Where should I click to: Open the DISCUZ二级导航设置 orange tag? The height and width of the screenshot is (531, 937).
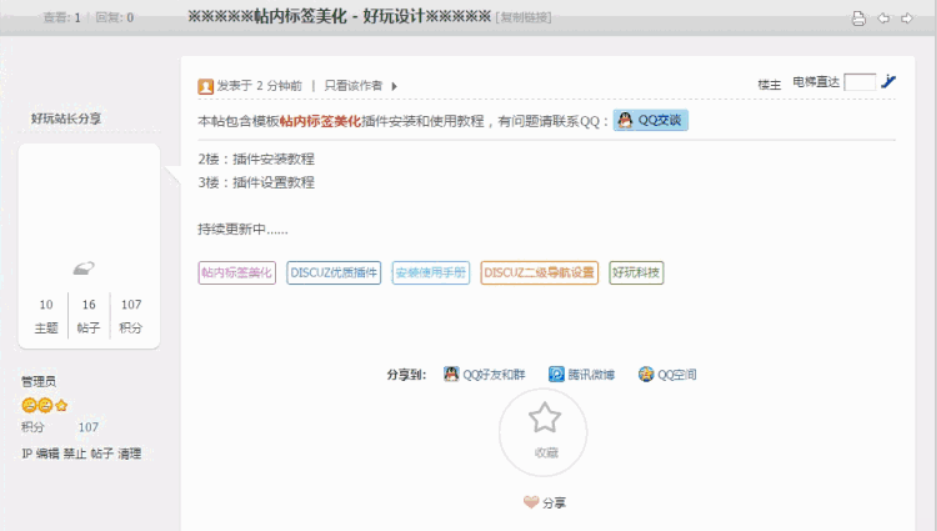pos(539,273)
